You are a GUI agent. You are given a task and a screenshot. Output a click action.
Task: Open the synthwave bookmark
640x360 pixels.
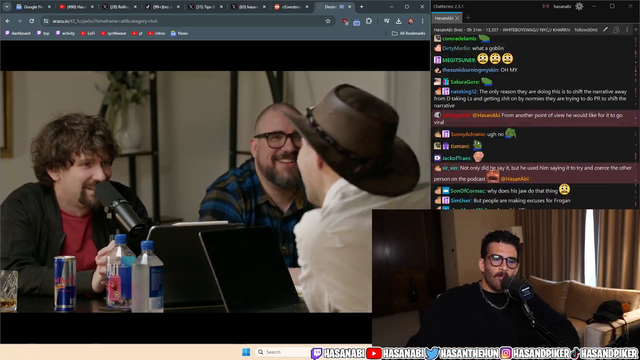point(113,33)
